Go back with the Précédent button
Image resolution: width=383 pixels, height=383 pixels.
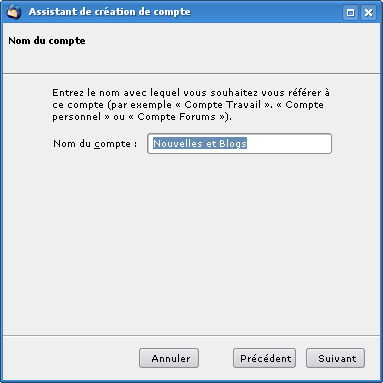264,358
